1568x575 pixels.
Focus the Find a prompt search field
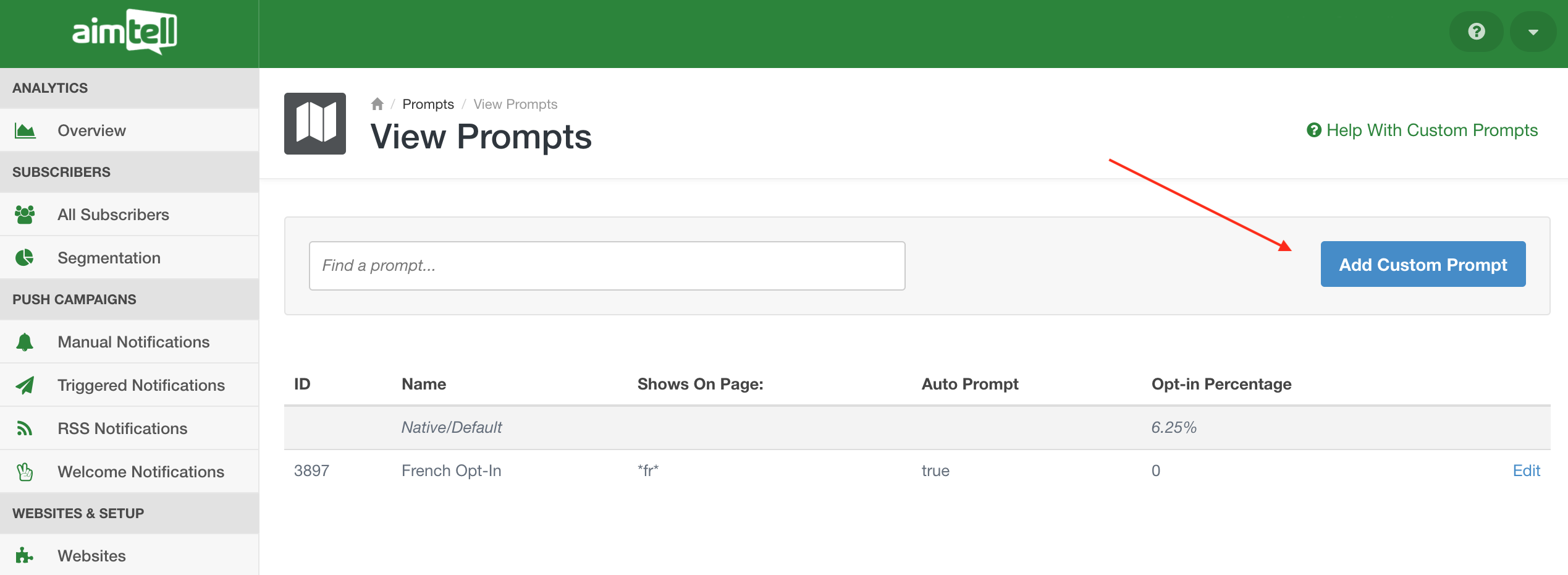point(607,266)
